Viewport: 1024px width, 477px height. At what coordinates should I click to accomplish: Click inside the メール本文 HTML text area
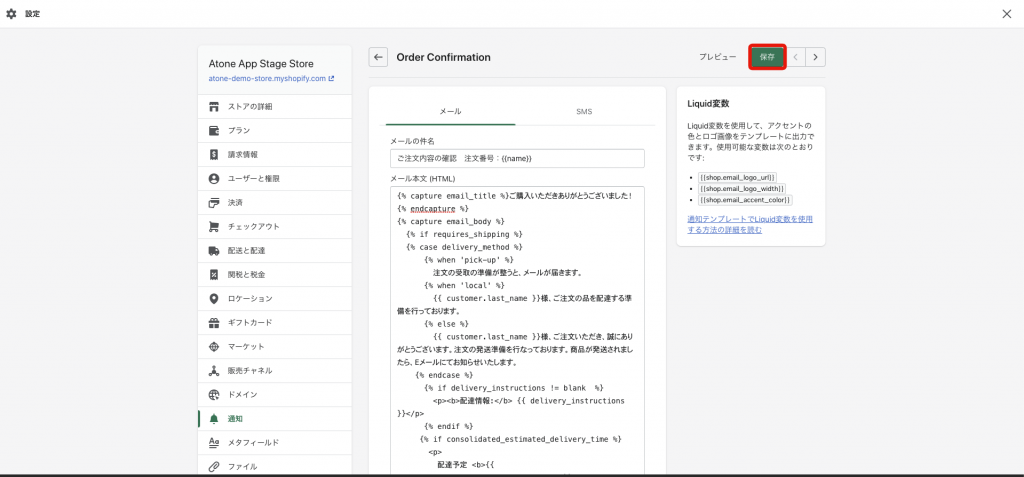(x=517, y=331)
